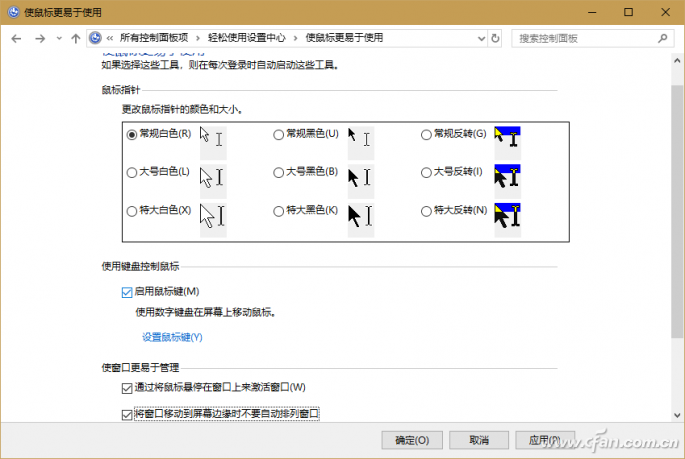Image resolution: width=685 pixels, height=459 pixels.
Task: Open the 设置鼠标键(Y) link
Action: [172, 337]
